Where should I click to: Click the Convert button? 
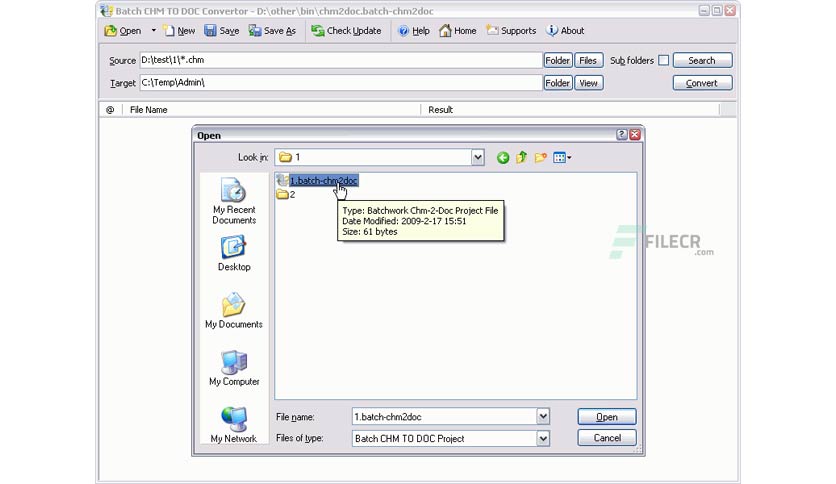click(702, 83)
